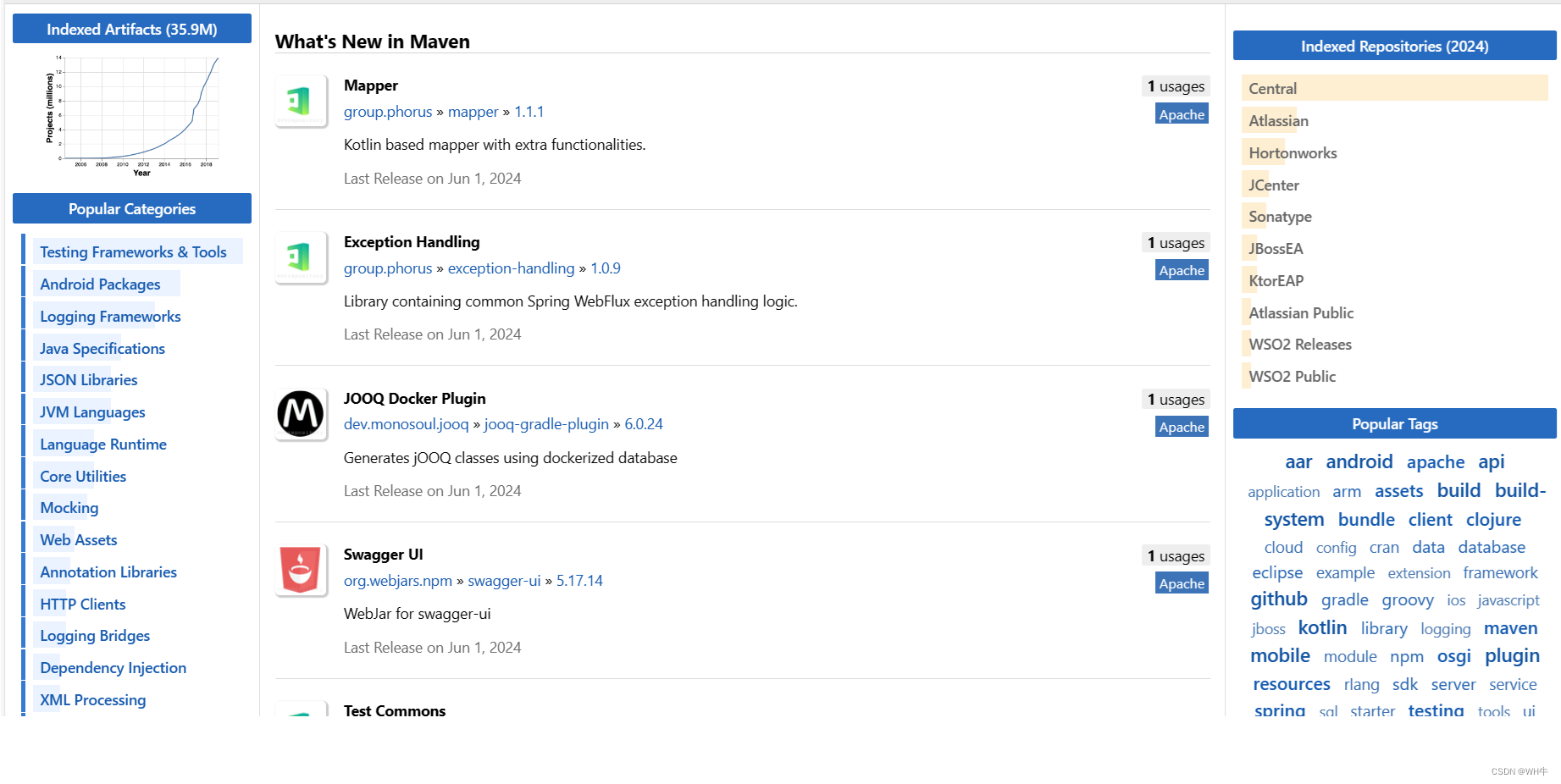Open the exception-handling artifact ID link
1561x784 pixels.
pyautogui.click(x=511, y=268)
